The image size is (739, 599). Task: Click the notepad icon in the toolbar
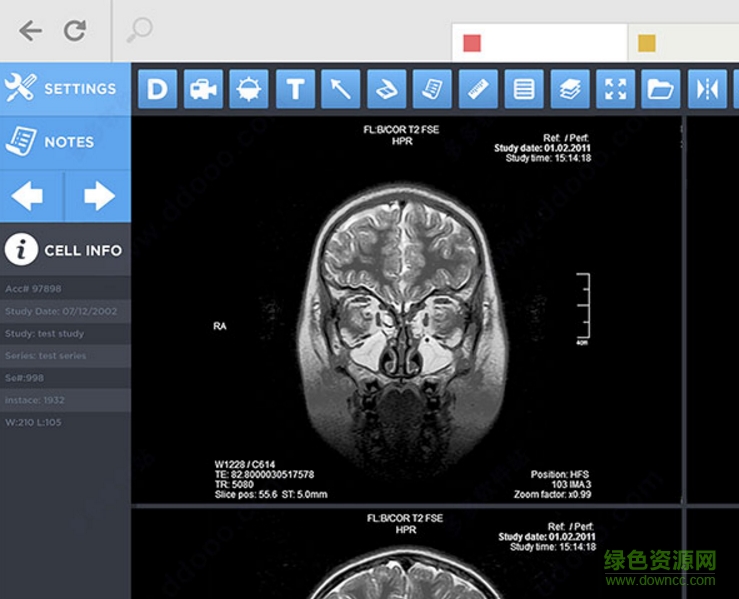(433, 89)
